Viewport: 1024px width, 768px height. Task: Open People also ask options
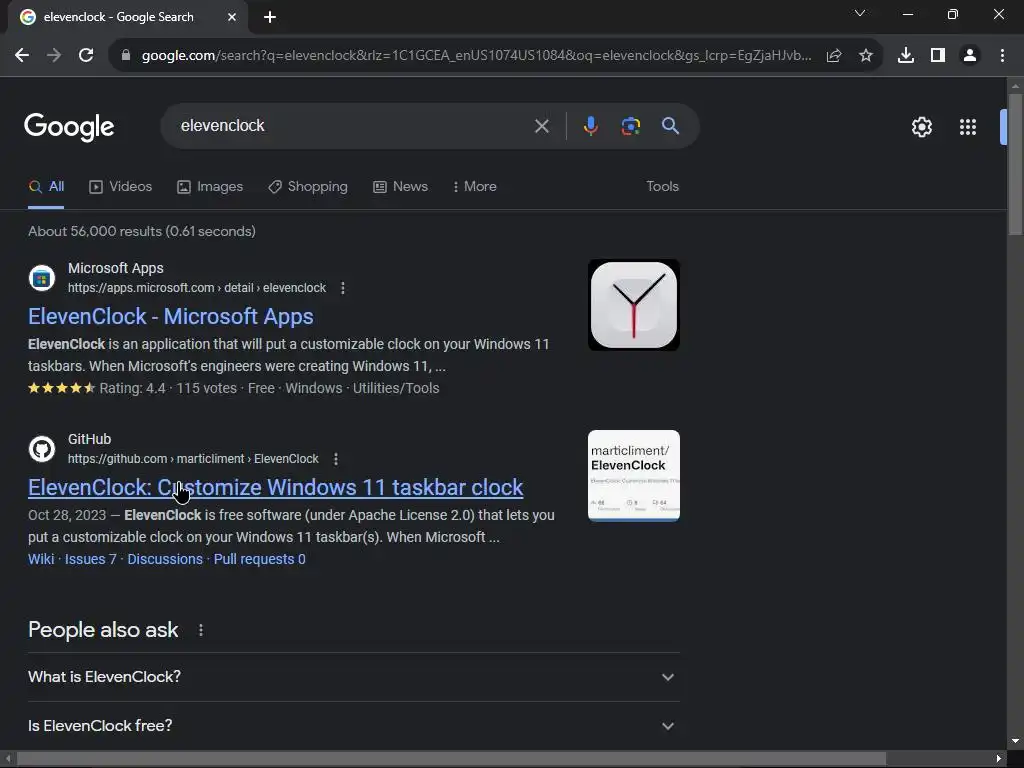pyautogui.click(x=200, y=630)
